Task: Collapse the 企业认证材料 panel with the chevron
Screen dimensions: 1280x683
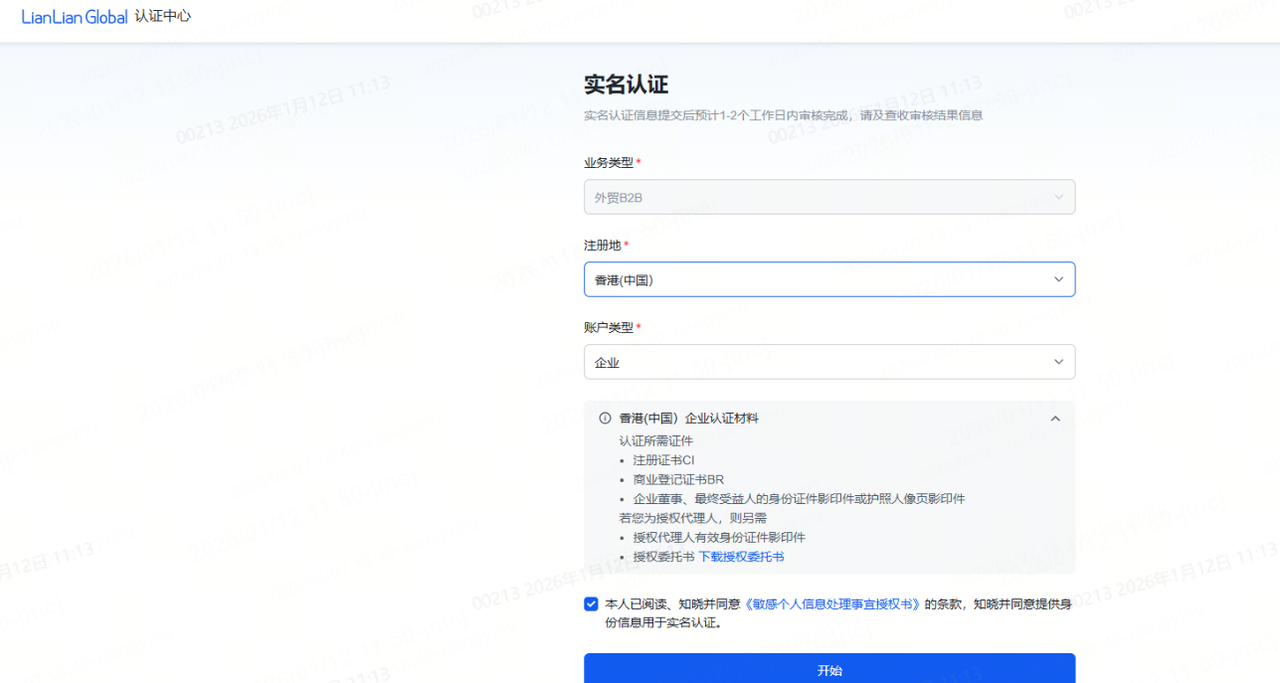Action: coord(1055,419)
